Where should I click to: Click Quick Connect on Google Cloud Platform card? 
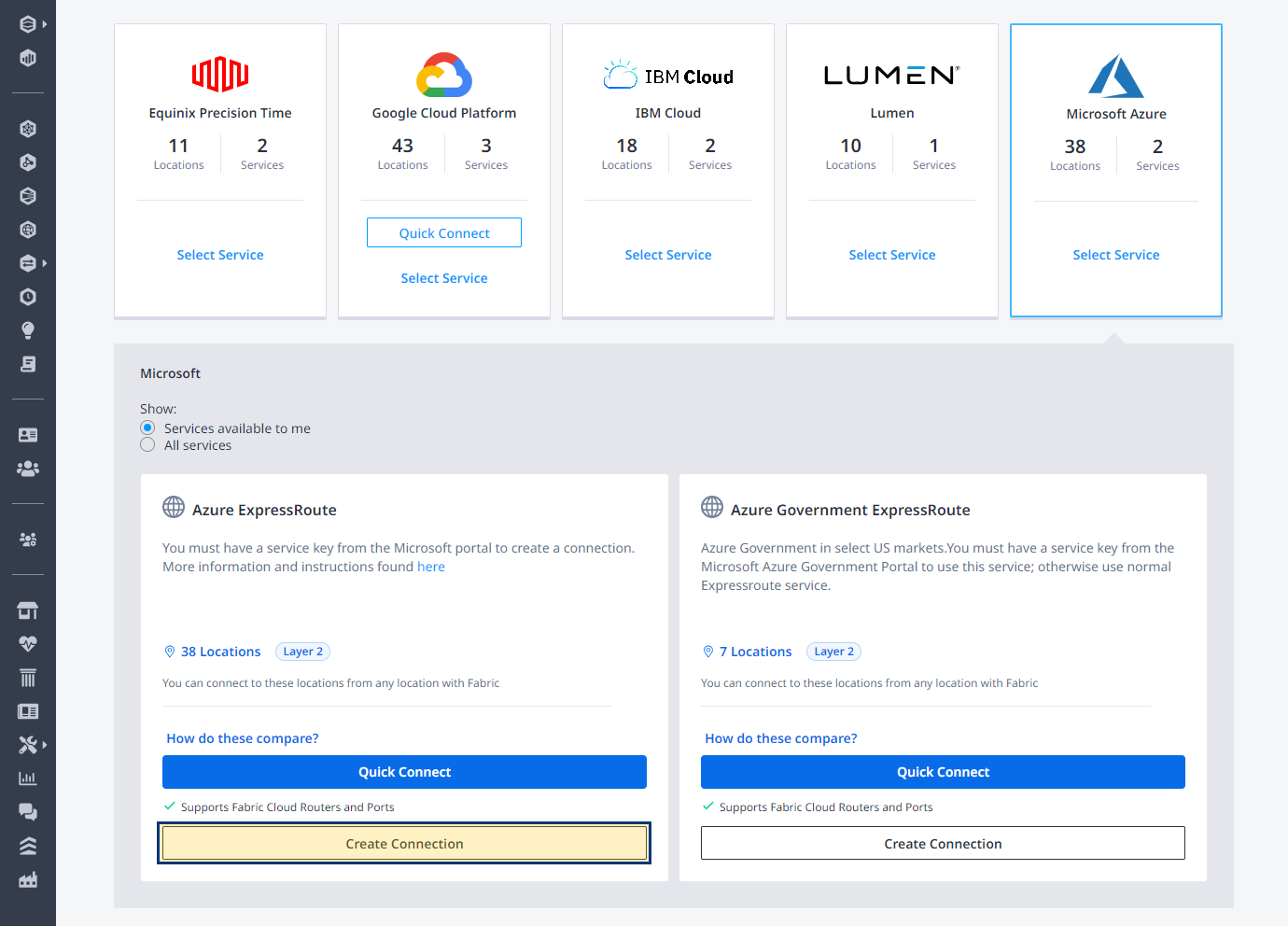pos(444,232)
